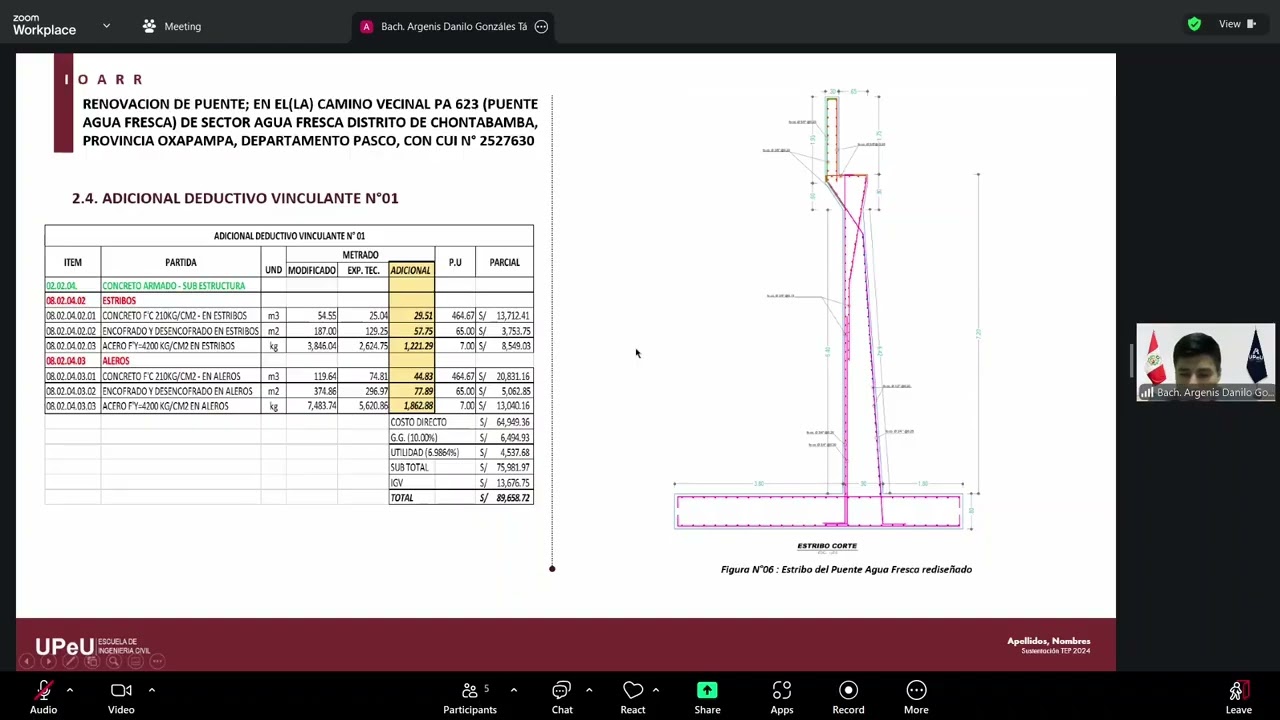The height and width of the screenshot is (720, 1280).
Task: Open the slideshow see all slides icon
Action: point(92,661)
